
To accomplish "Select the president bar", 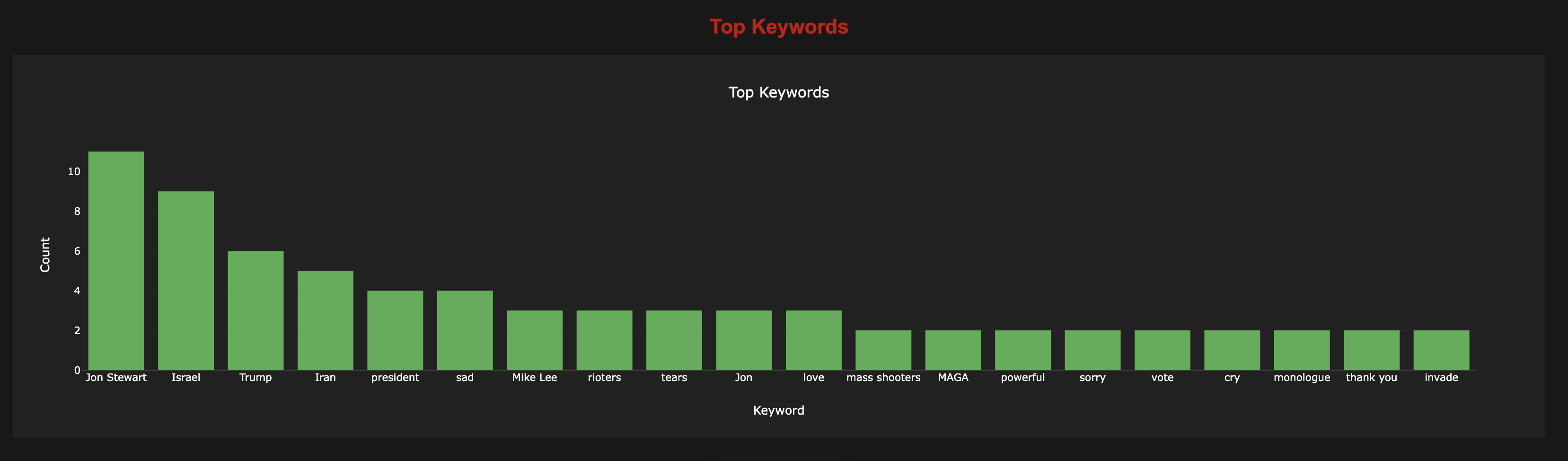I will [x=395, y=330].
